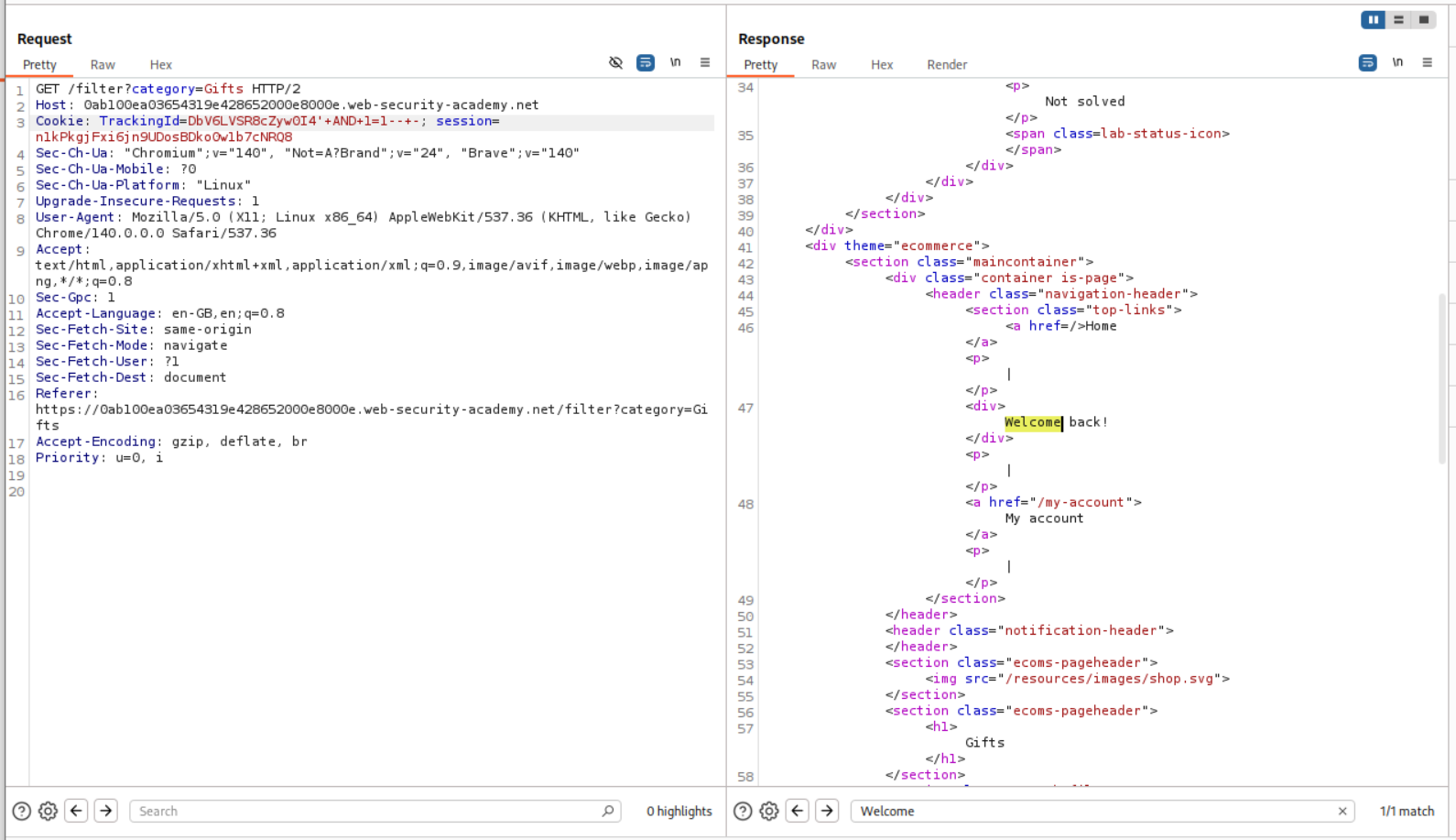Select stacked horizontal layout icon
The width and height of the screenshot is (1456, 840).
click(x=1398, y=19)
